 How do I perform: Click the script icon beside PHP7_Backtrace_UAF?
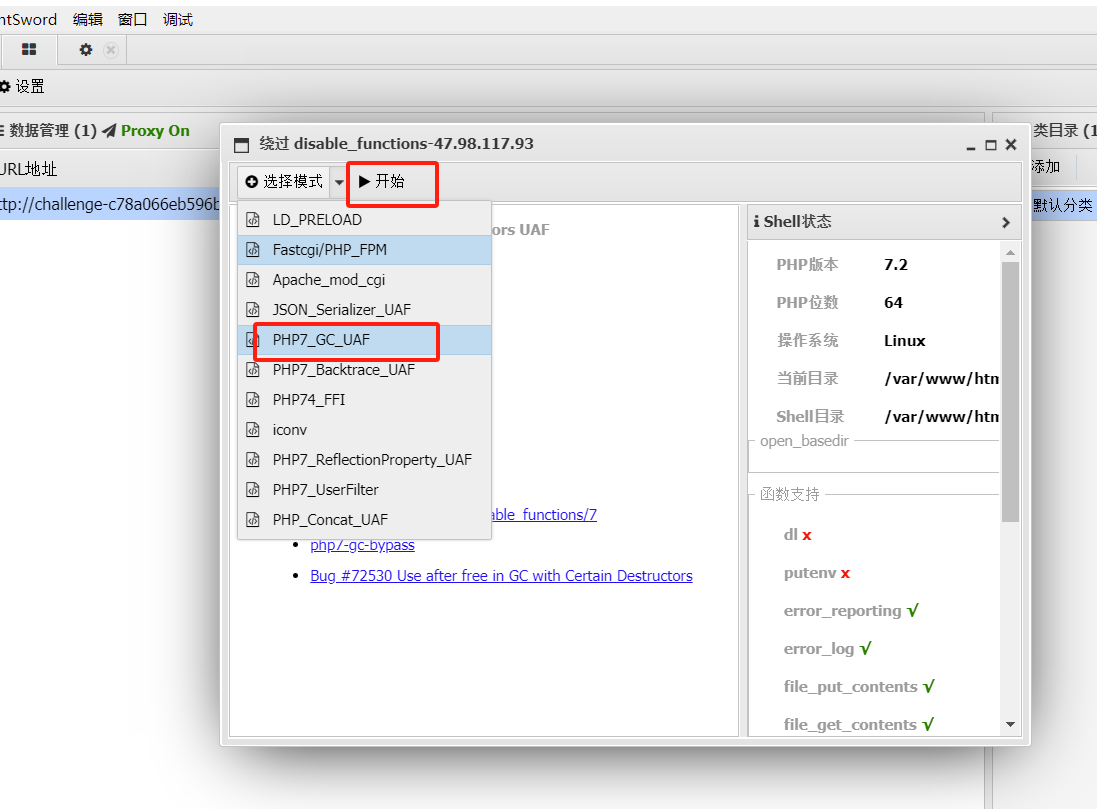pyautogui.click(x=253, y=369)
